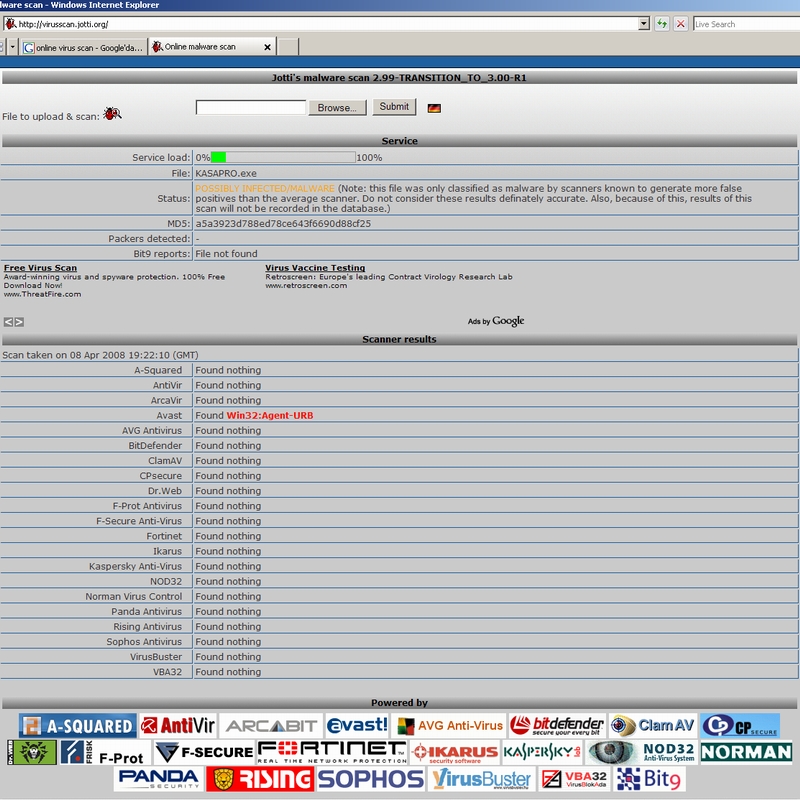Image resolution: width=800 pixels, height=801 pixels.
Task: Select the F-Secure logo
Action: tap(204, 752)
